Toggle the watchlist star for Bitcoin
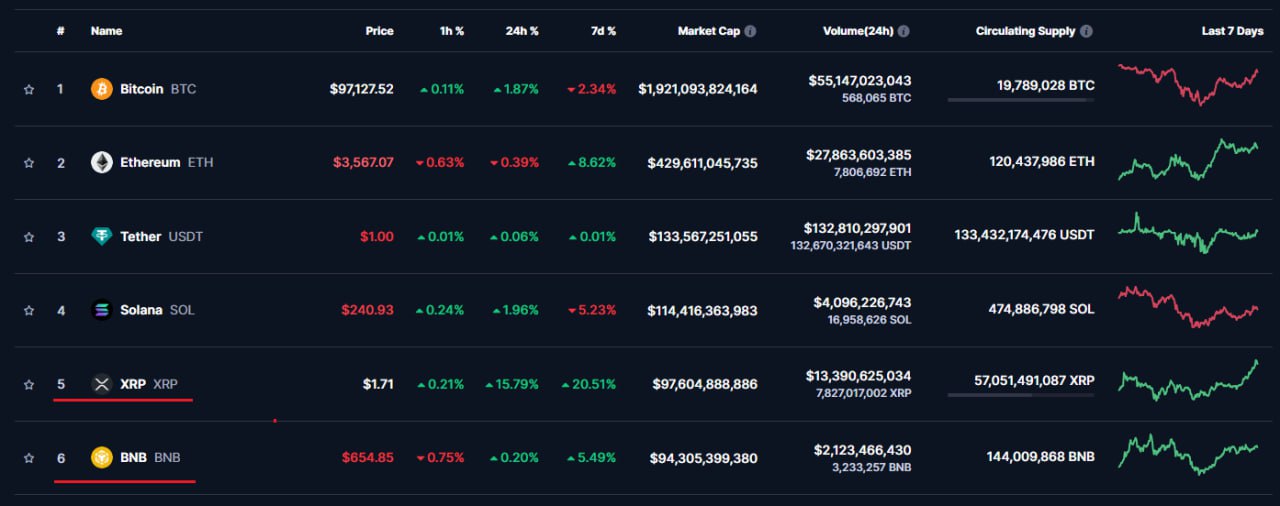The image size is (1280, 506). [x=29, y=89]
